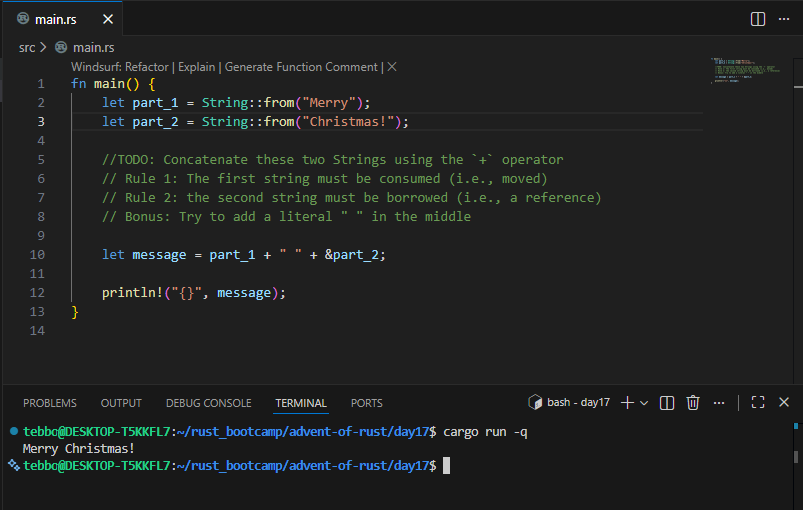Select the TERMINAL panel tab
This screenshot has width=803, height=510.
coord(301,403)
